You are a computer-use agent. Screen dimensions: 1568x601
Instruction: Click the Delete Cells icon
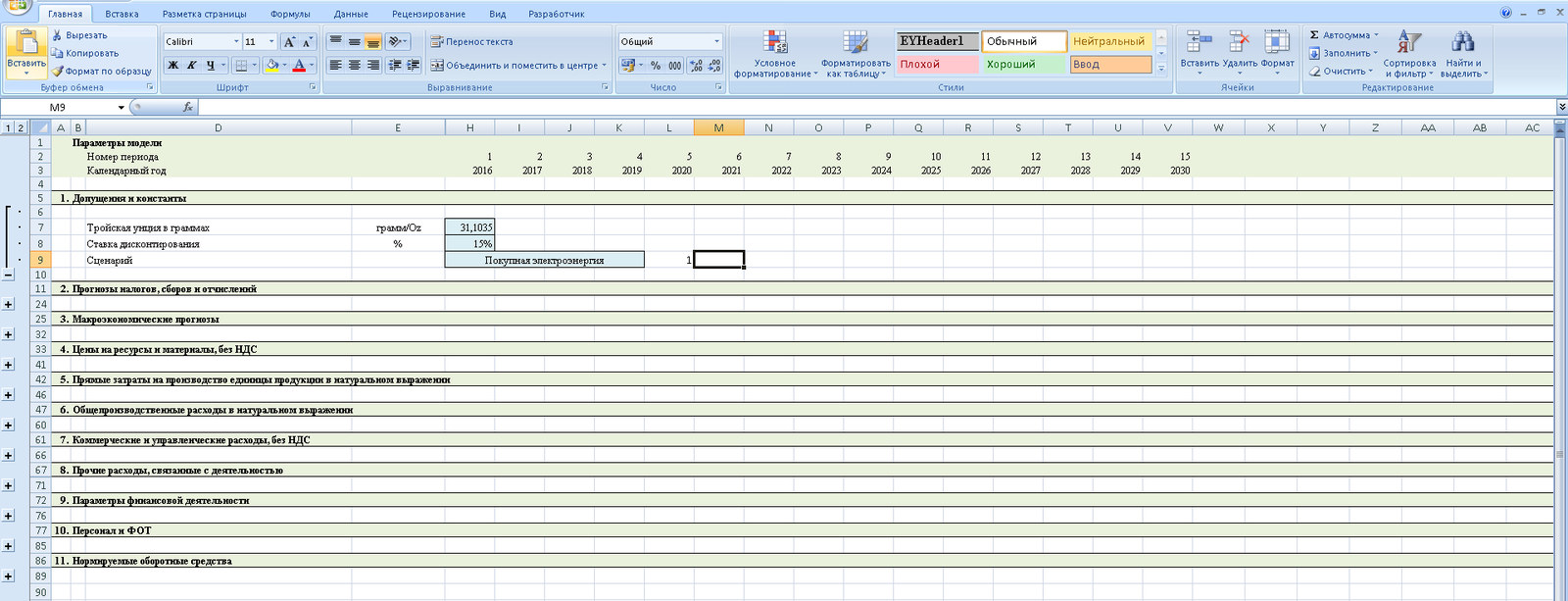click(x=1239, y=42)
